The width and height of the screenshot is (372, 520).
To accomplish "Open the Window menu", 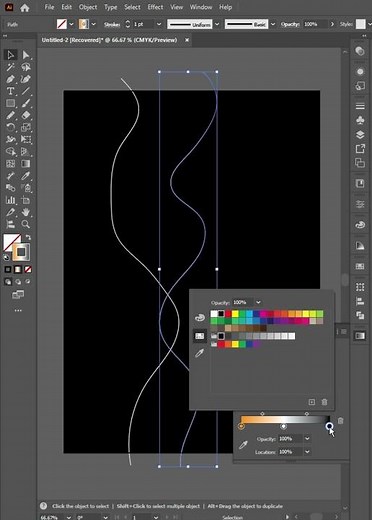I will (201, 7).
